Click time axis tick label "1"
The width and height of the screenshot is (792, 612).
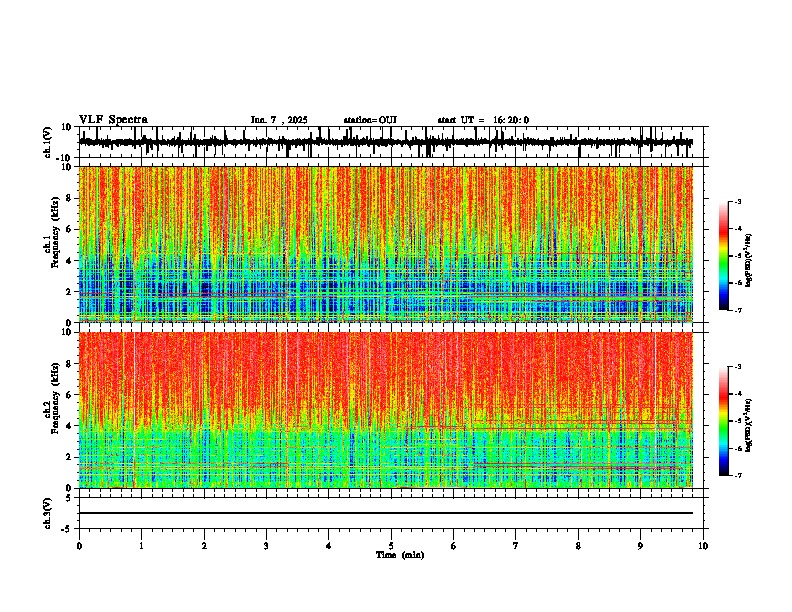[141, 546]
